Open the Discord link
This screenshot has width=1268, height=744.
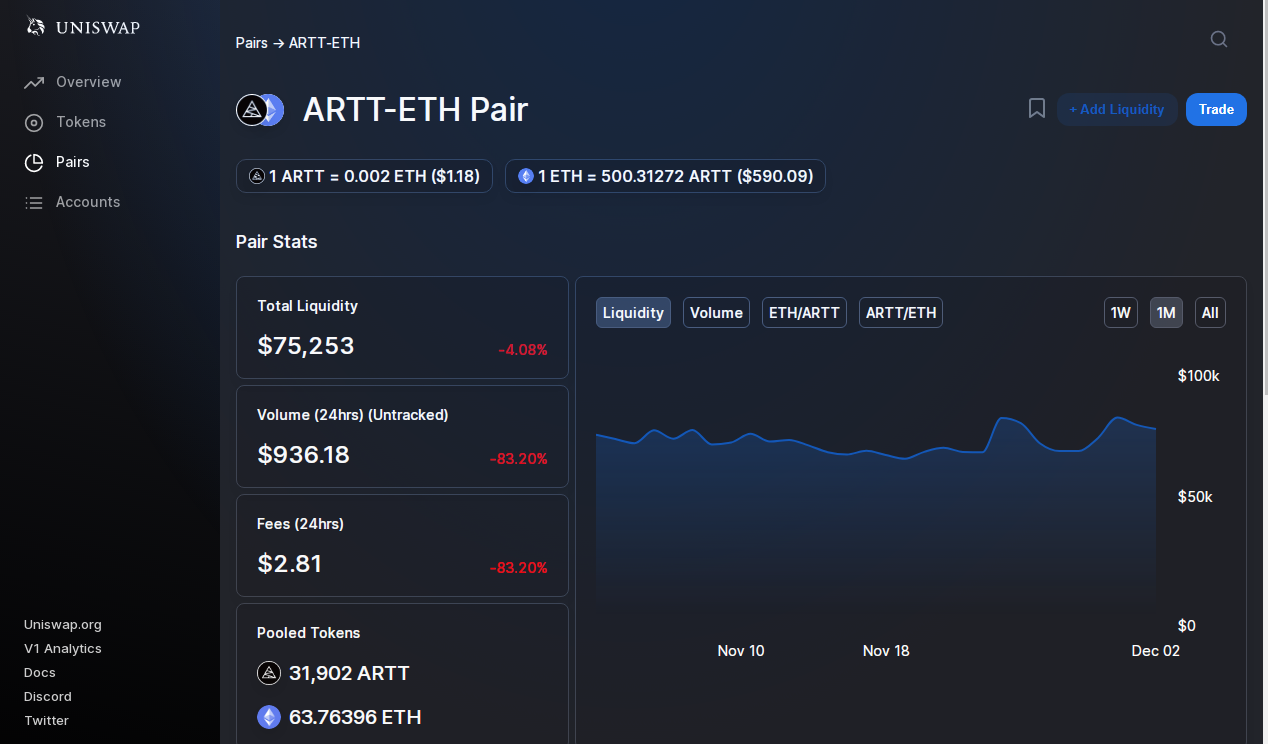point(48,697)
